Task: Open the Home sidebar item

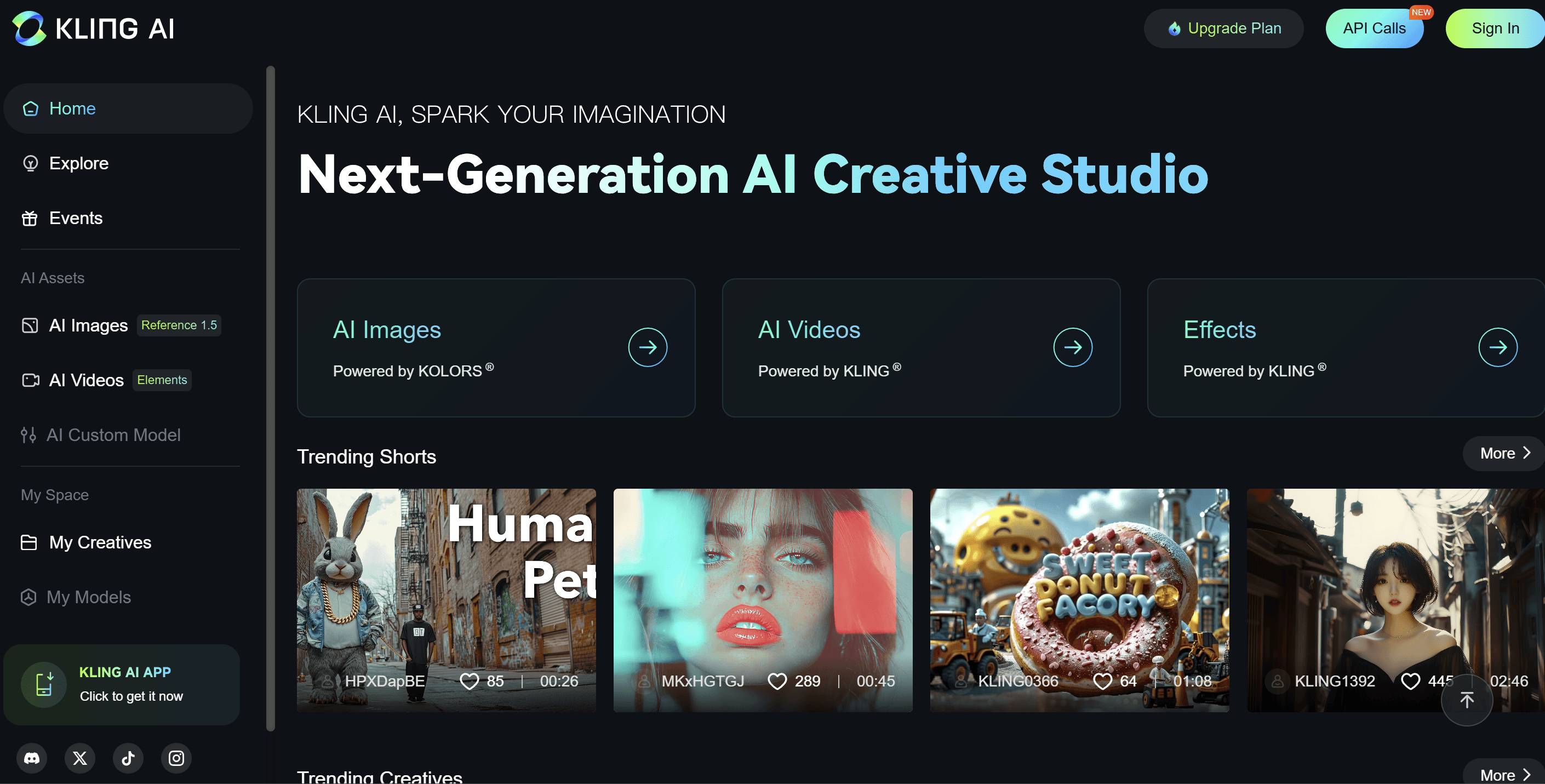Action: (x=128, y=108)
